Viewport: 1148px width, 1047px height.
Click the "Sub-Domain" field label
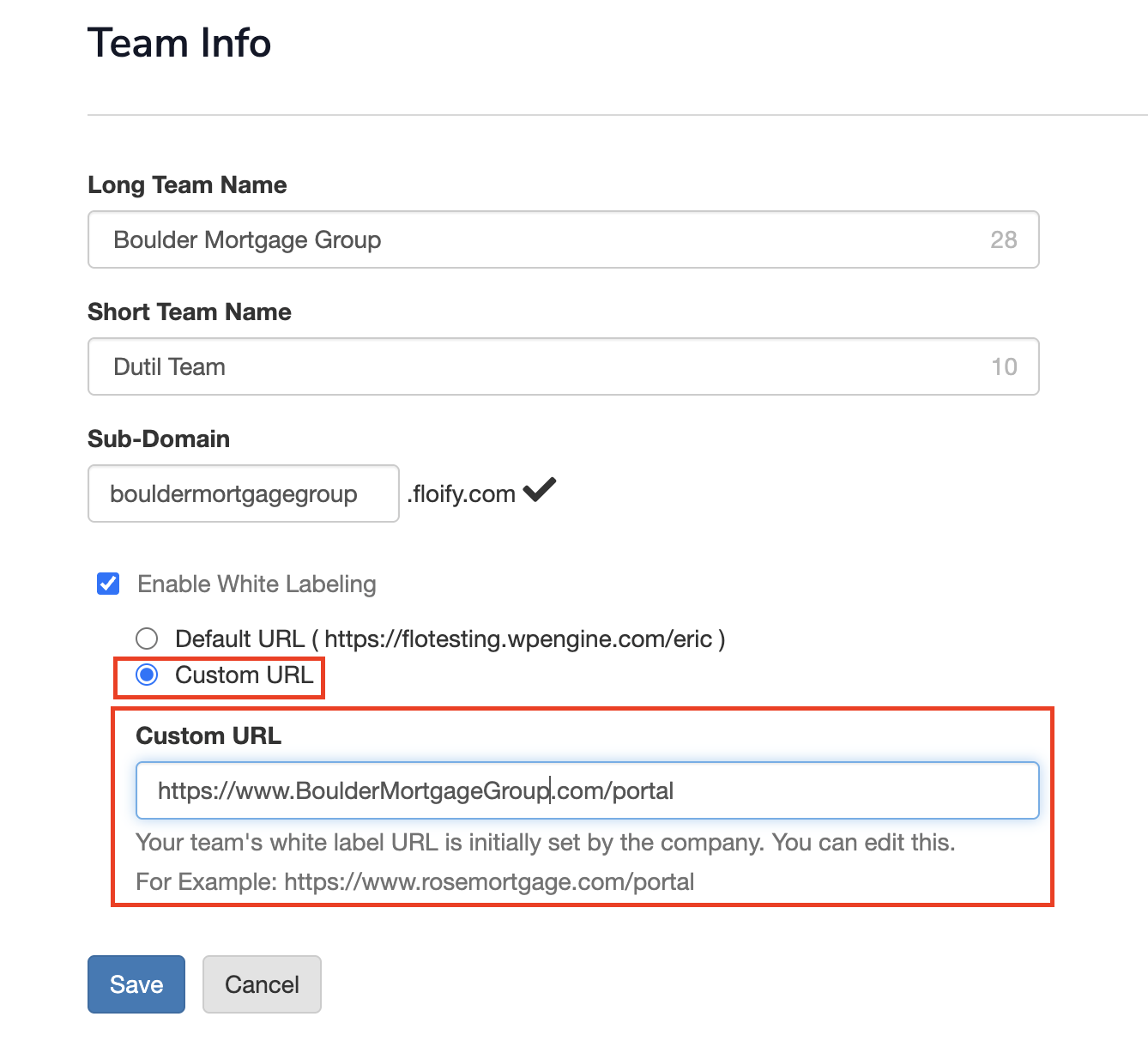(x=159, y=439)
